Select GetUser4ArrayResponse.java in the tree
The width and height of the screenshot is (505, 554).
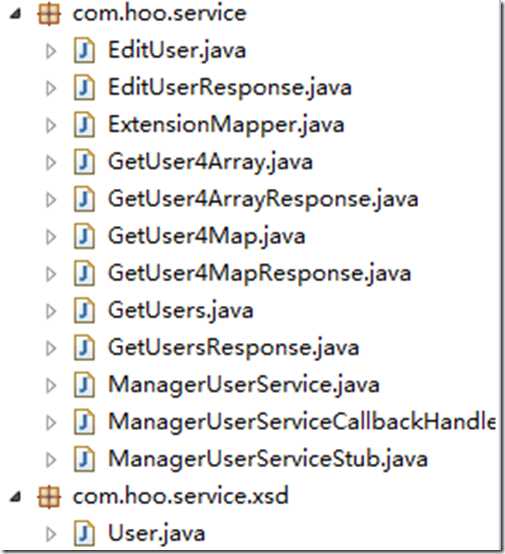(x=263, y=199)
